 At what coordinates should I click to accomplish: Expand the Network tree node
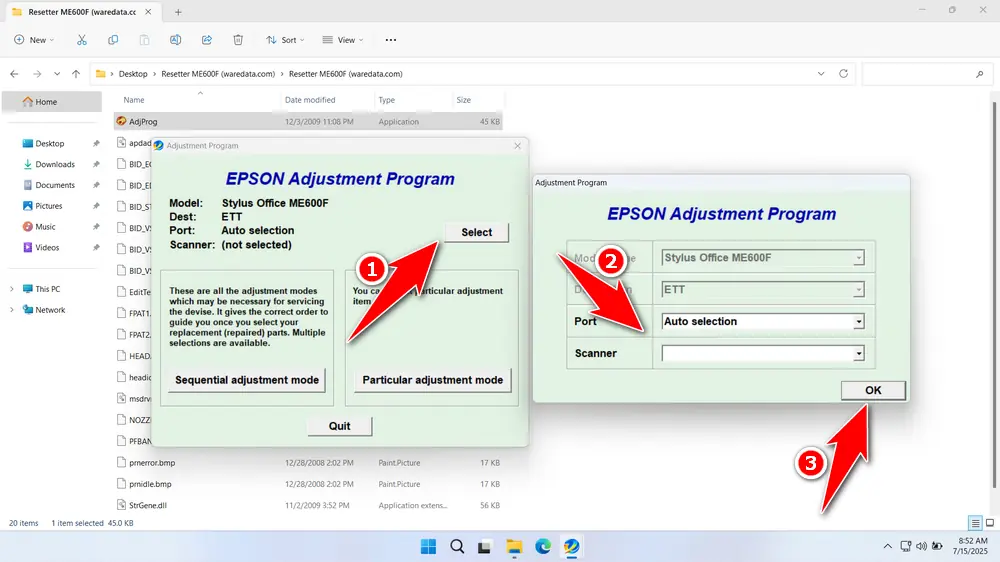[x=11, y=310]
